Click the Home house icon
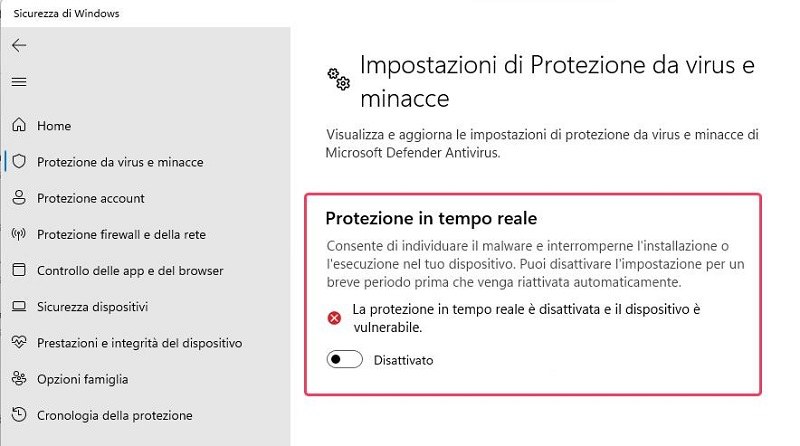The image size is (800, 446). click(x=19, y=126)
